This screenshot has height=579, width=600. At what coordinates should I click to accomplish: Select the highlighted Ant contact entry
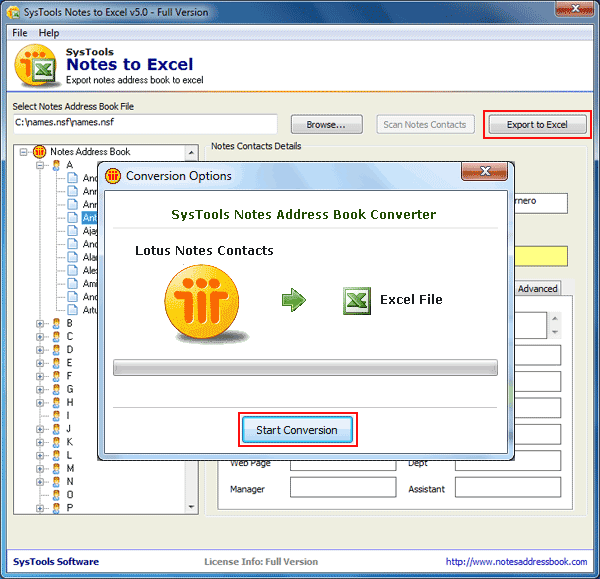click(x=90, y=218)
